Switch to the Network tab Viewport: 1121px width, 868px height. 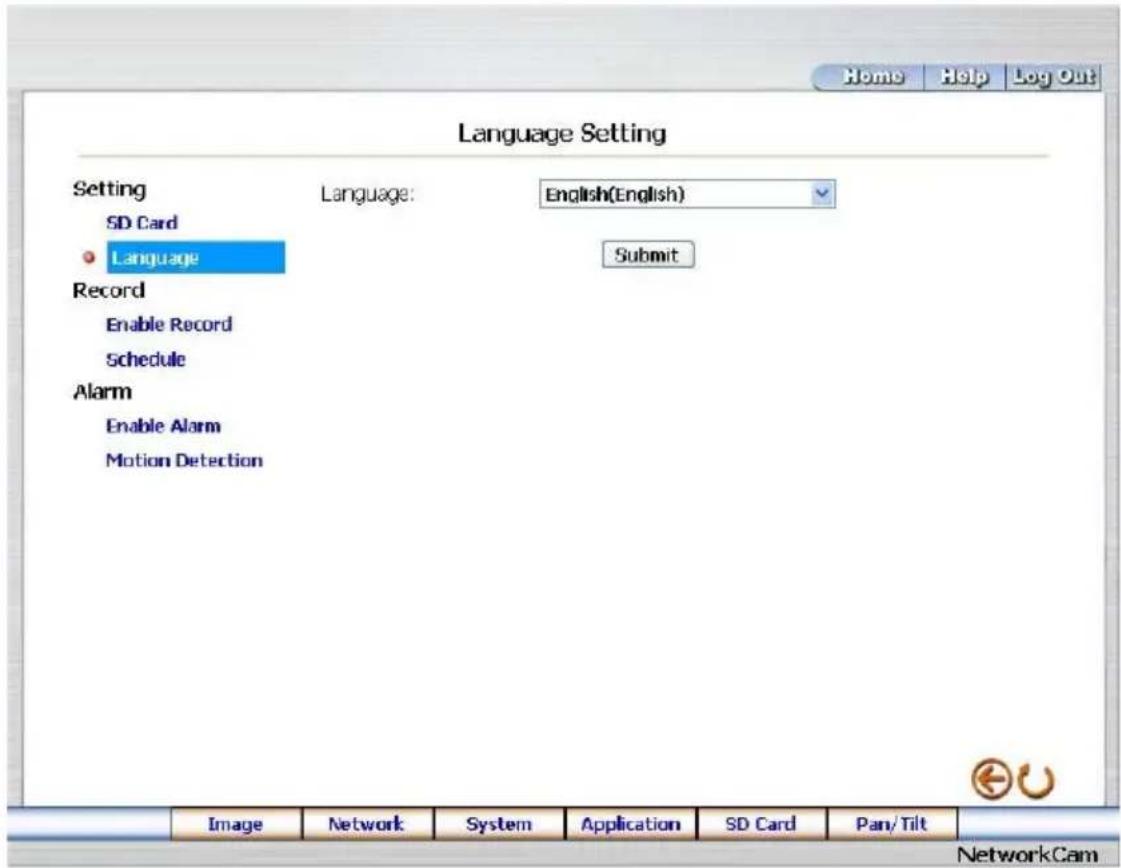pos(367,824)
